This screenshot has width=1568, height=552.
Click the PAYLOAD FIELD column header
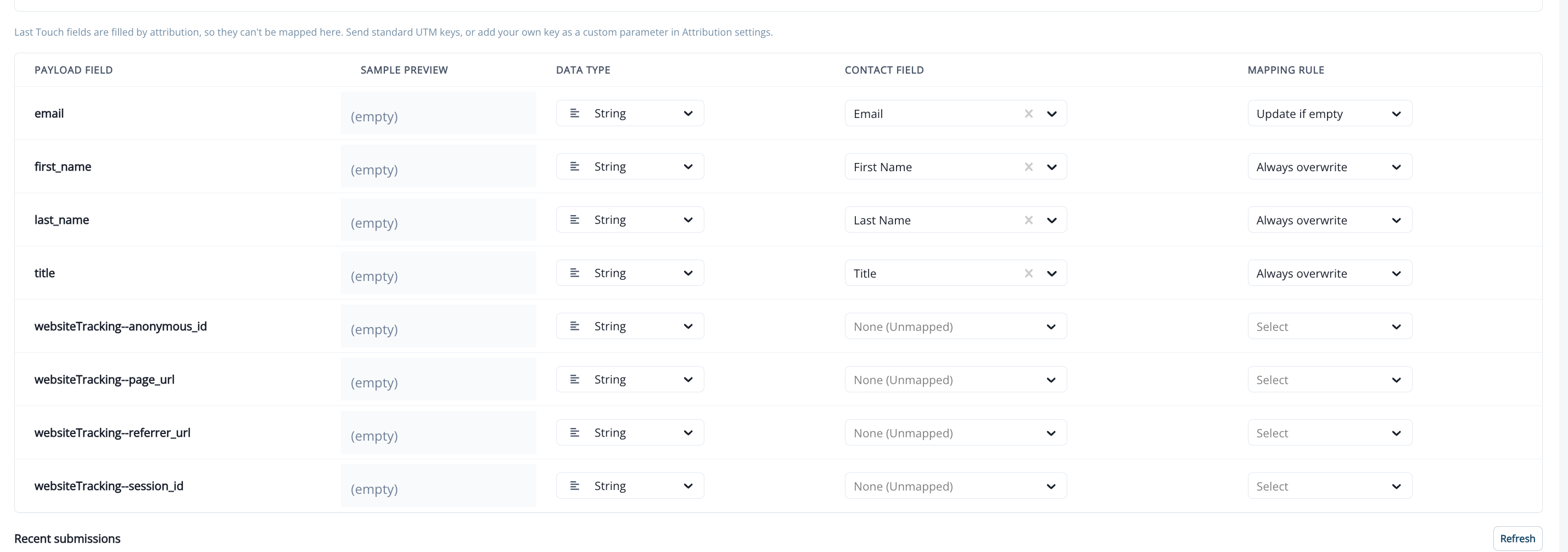(74, 70)
